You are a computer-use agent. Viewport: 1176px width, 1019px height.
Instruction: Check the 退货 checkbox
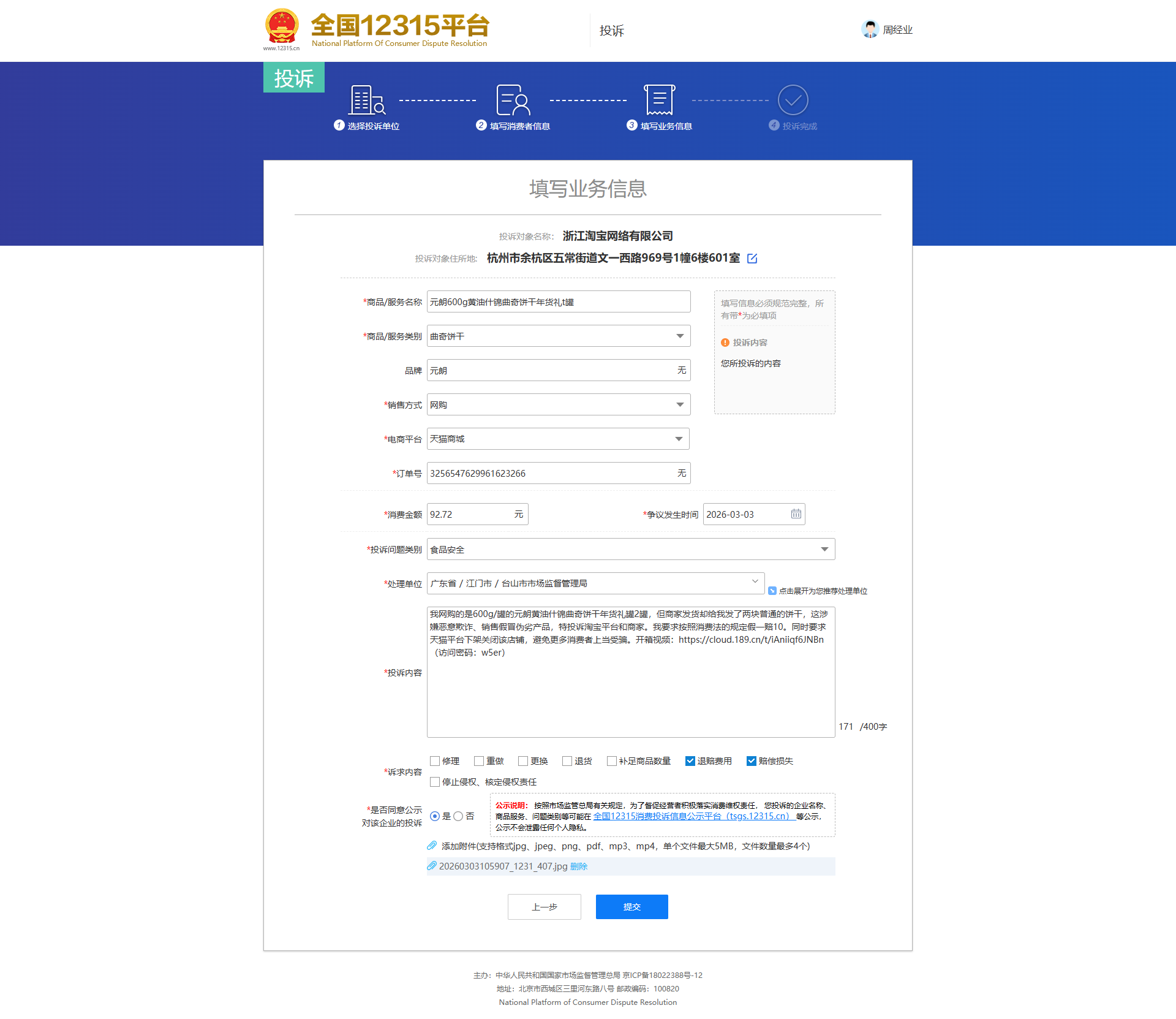point(567,761)
